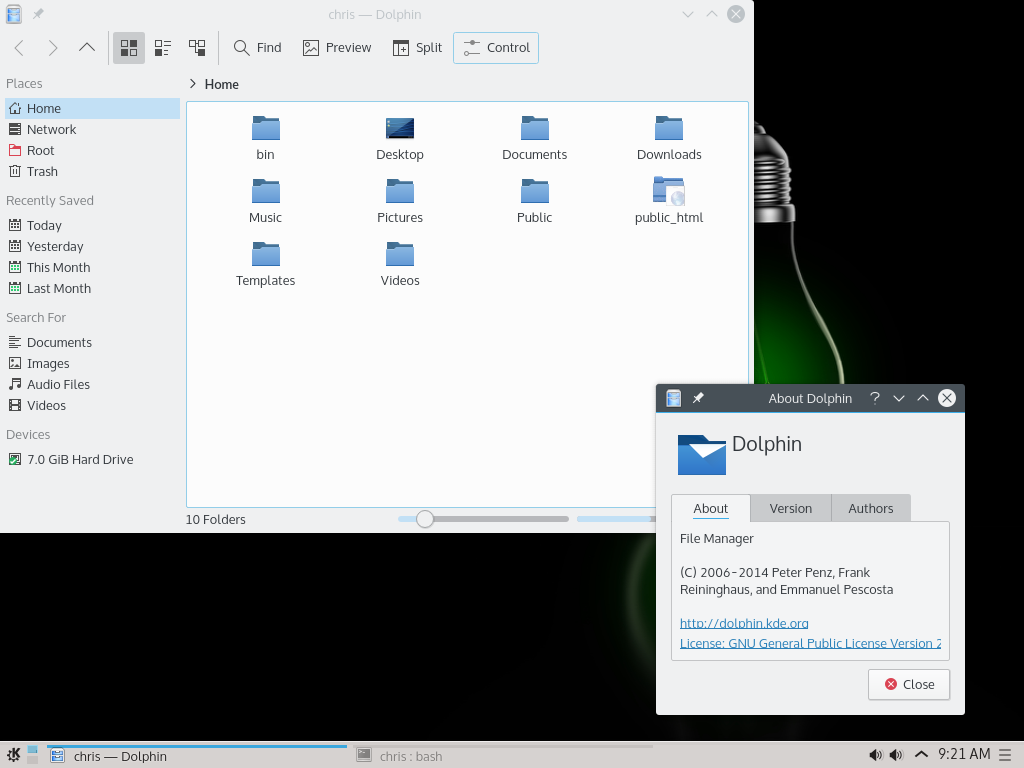This screenshot has height=768, width=1024.
Task: Search for Documents in sidebar
Action: [92, 342]
